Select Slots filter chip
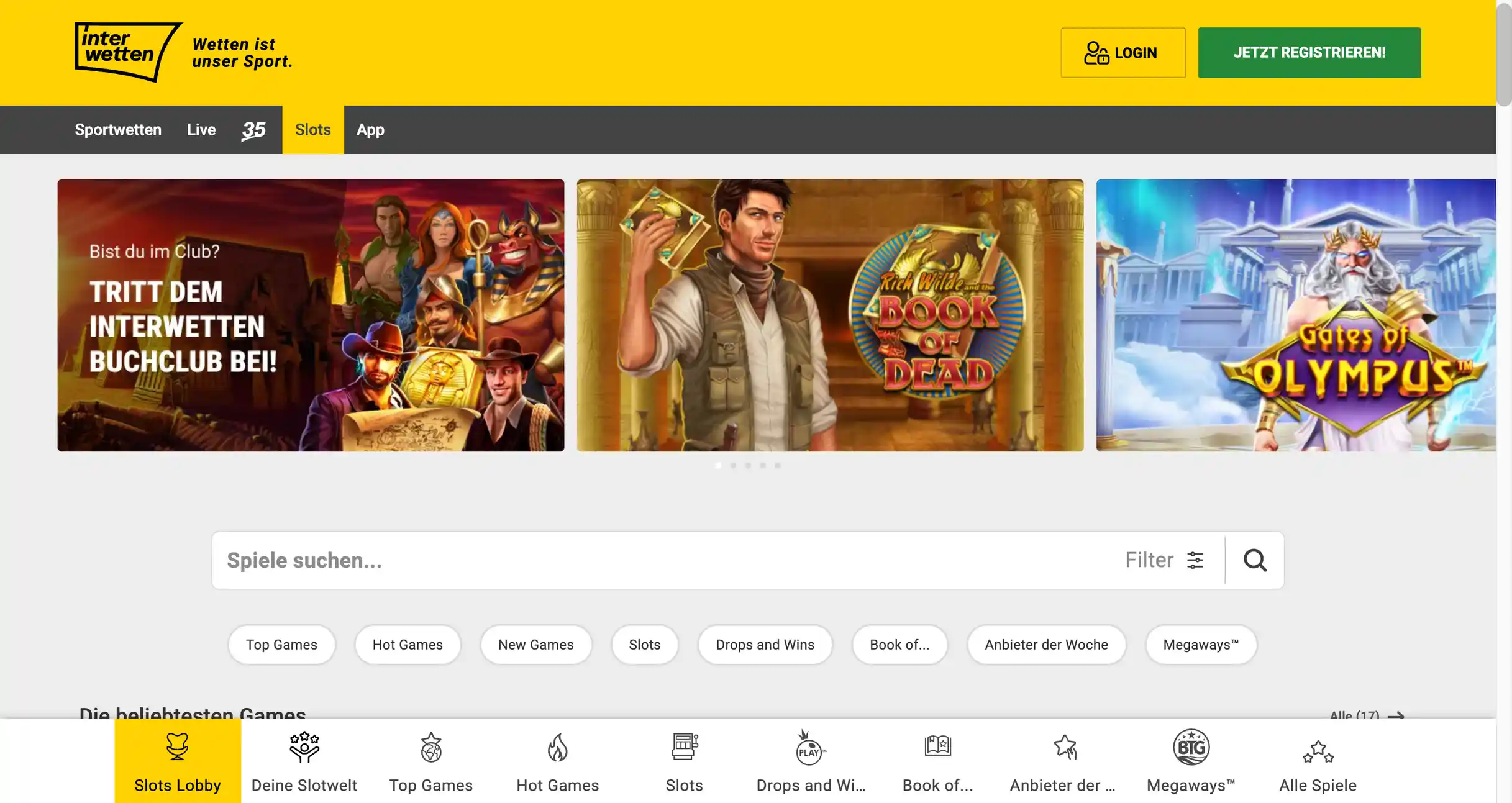1512x803 pixels. 645,645
